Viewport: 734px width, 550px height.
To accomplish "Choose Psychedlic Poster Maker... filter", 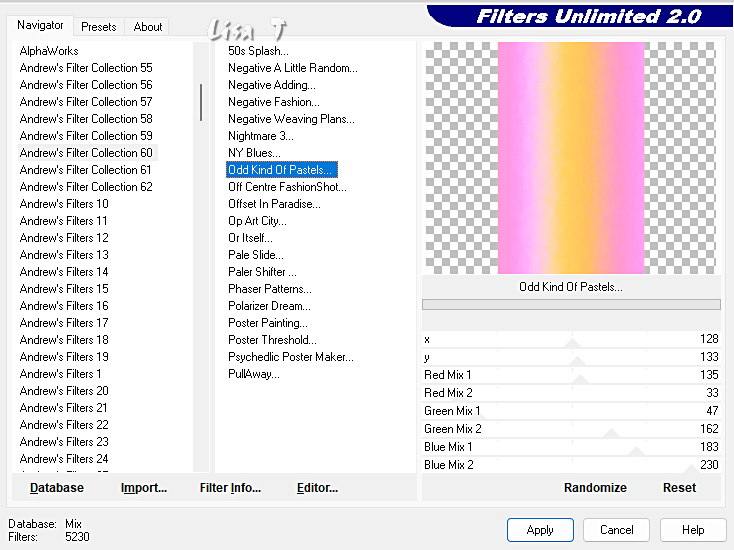I will 291,357.
